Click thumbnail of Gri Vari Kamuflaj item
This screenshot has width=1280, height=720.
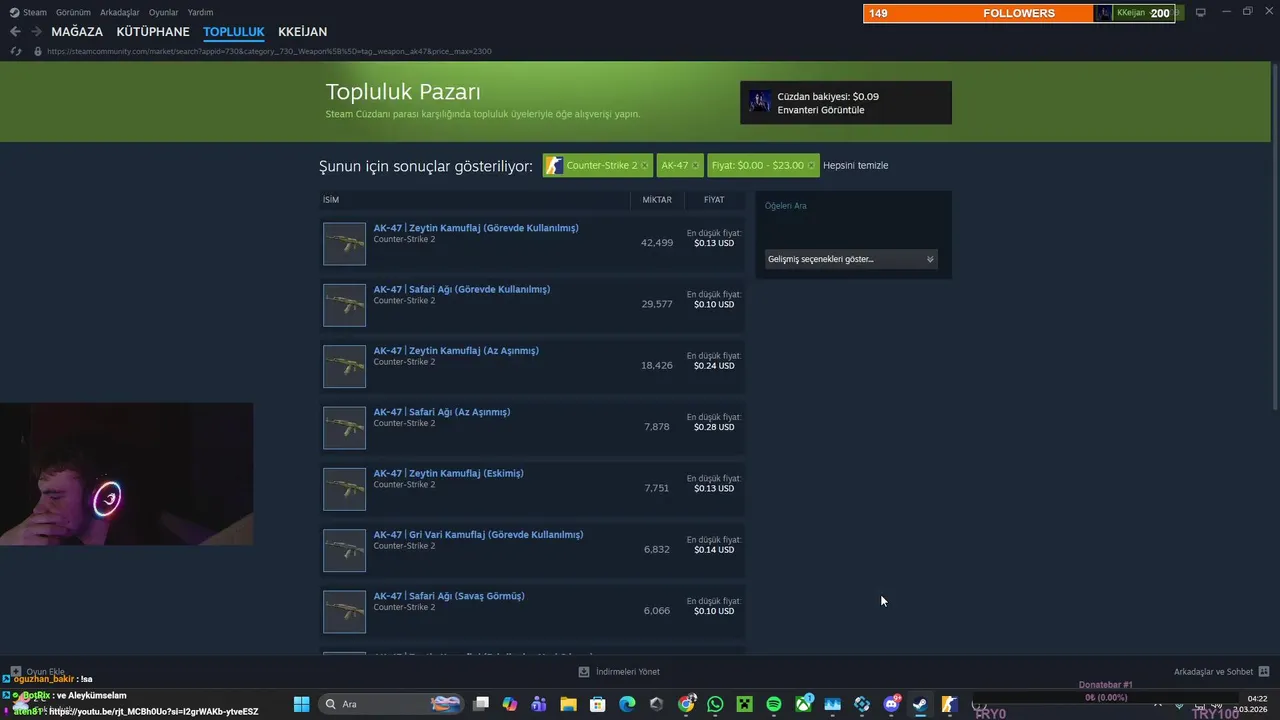(x=344, y=551)
